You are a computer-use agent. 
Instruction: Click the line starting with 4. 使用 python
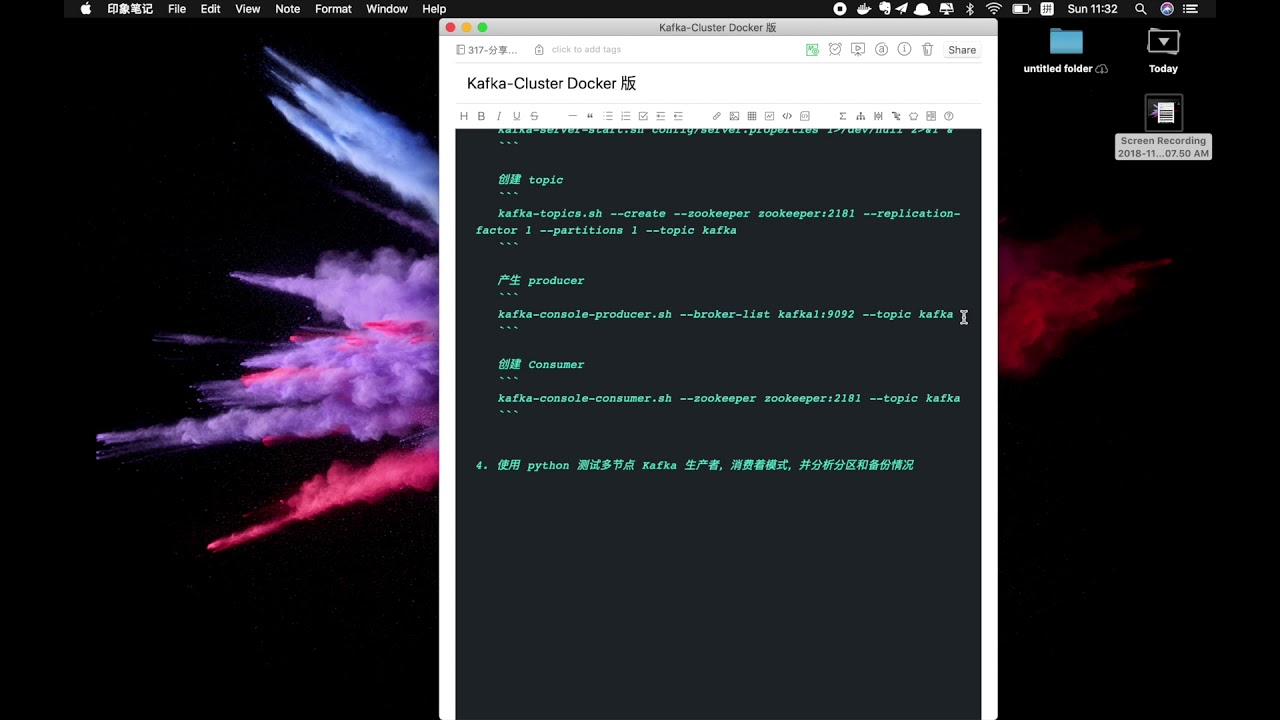pos(695,465)
